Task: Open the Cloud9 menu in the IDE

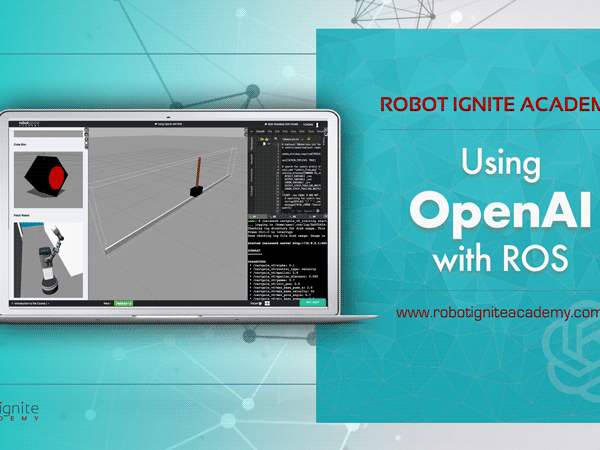Action: tap(260, 131)
